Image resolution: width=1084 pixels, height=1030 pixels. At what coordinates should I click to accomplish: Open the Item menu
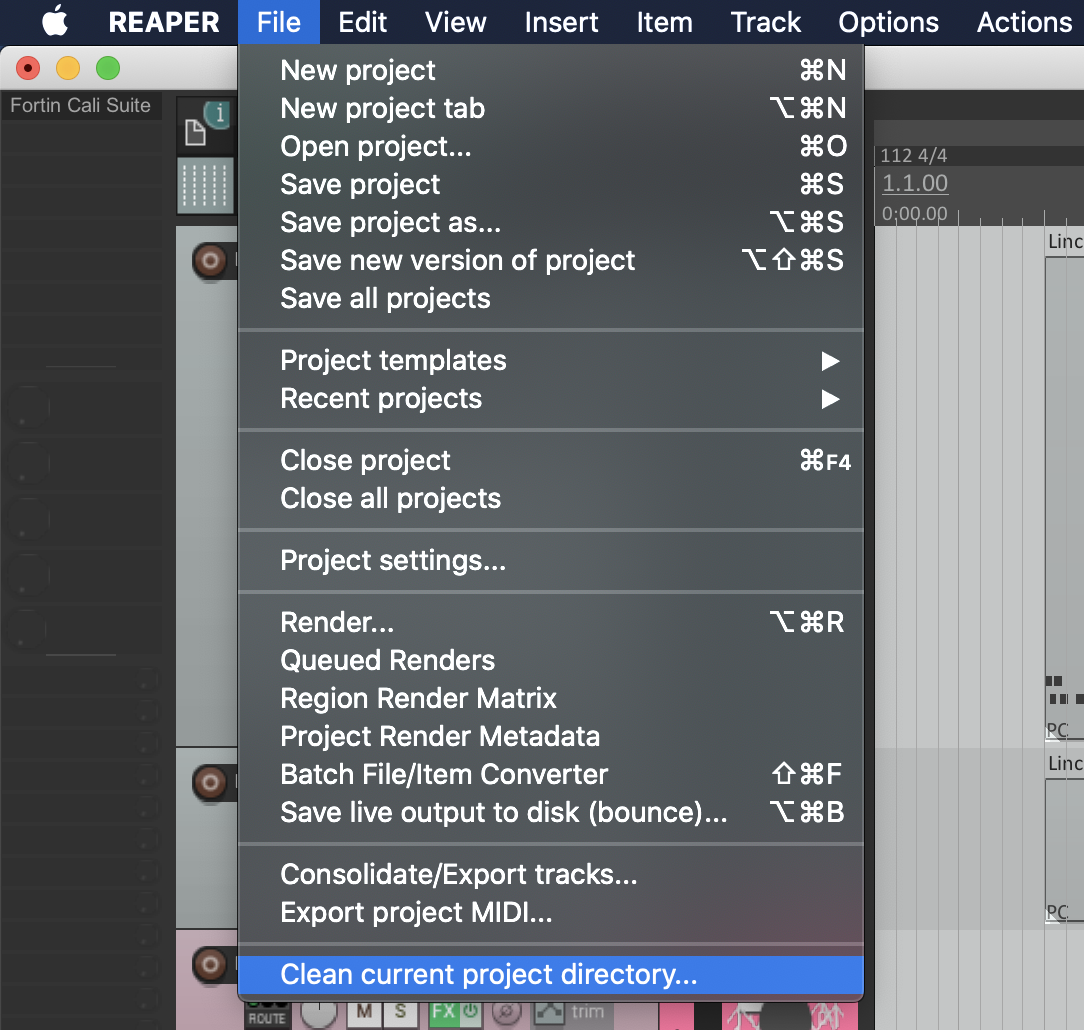[x=664, y=22]
